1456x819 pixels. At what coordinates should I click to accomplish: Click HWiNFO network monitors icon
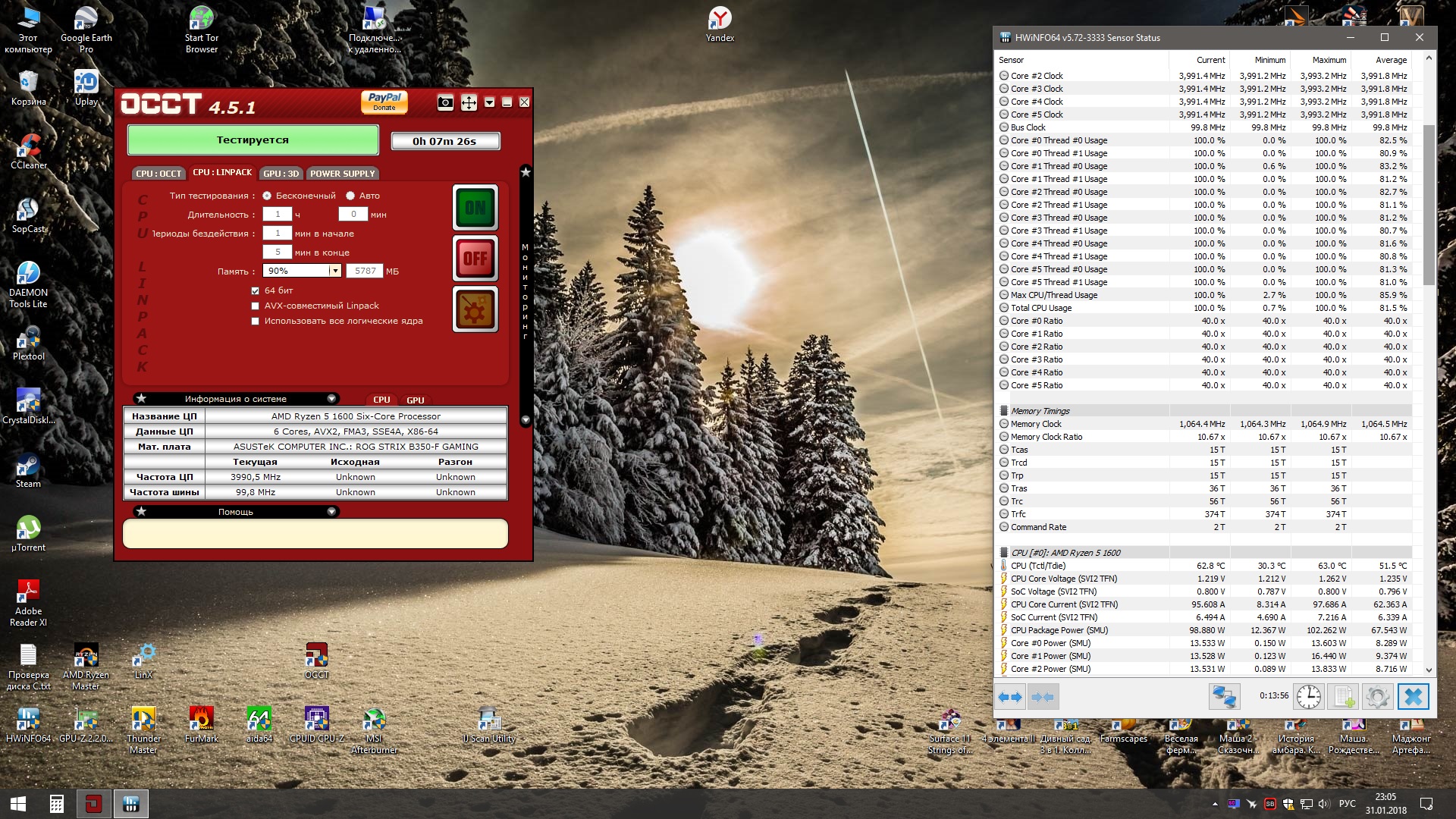1224,696
